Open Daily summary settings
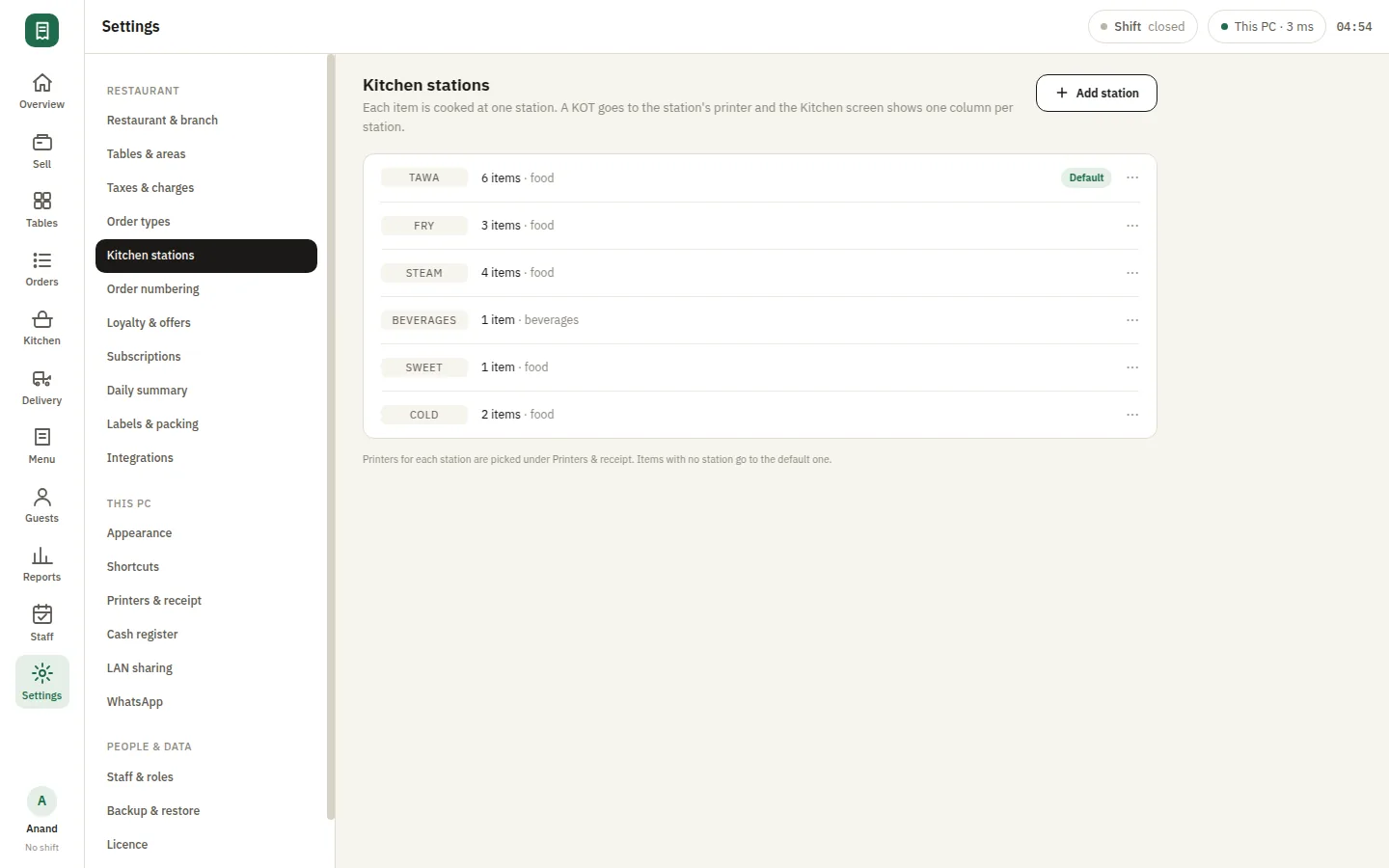 (x=206, y=391)
